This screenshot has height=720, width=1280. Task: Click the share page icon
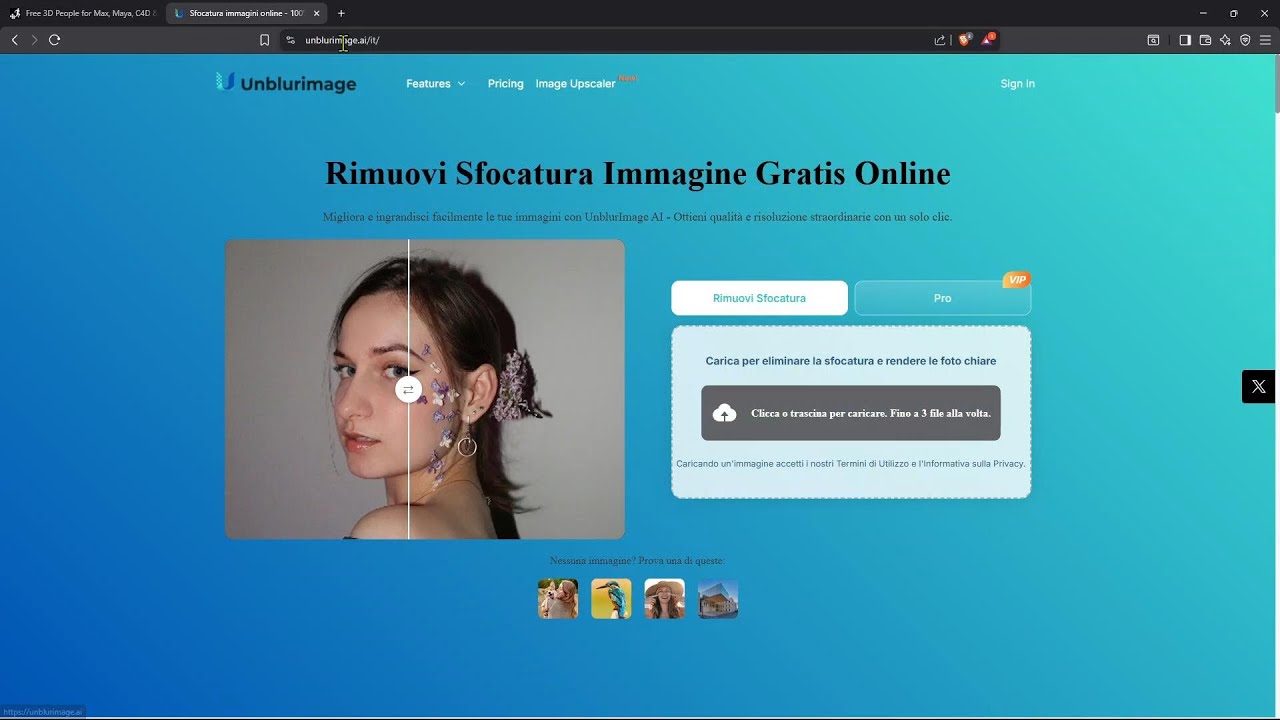pos(940,40)
